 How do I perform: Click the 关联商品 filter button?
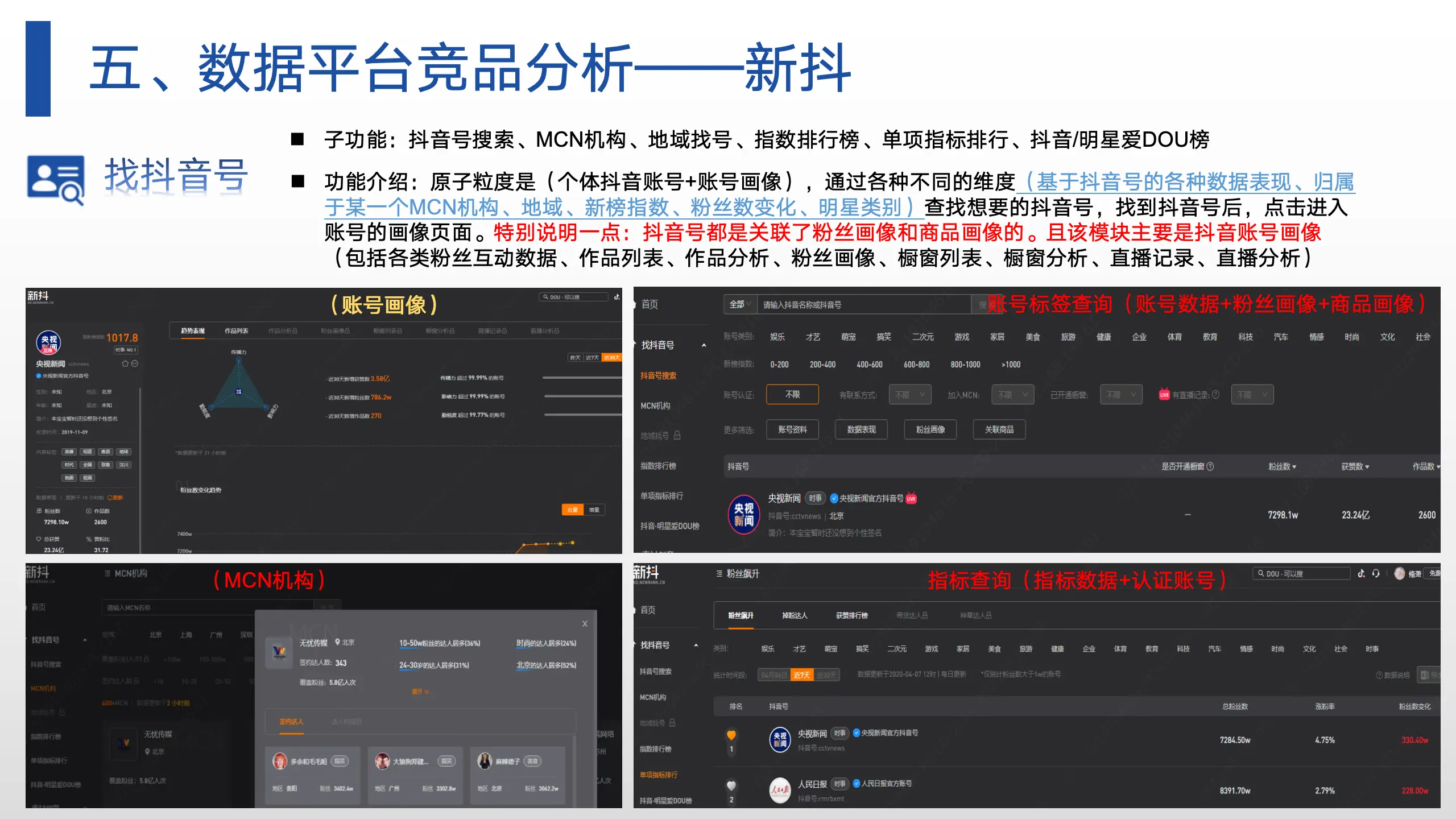pyautogui.click(x=999, y=430)
